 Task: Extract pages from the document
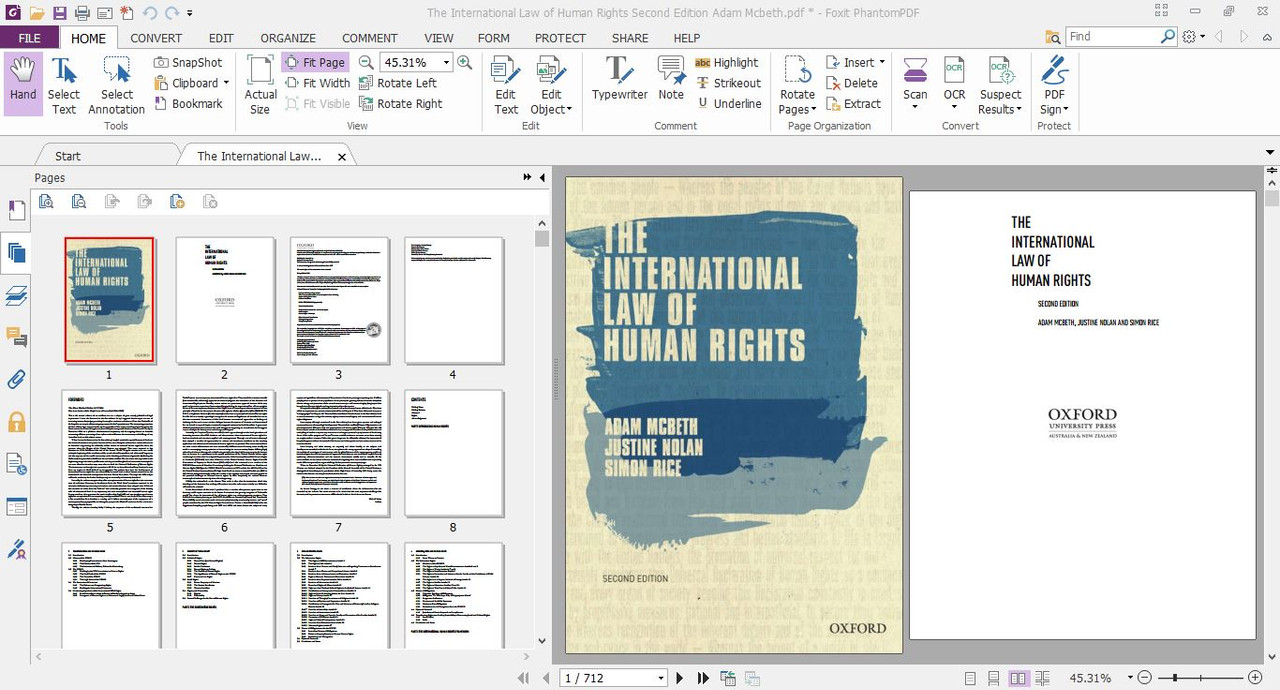[853, 103]
